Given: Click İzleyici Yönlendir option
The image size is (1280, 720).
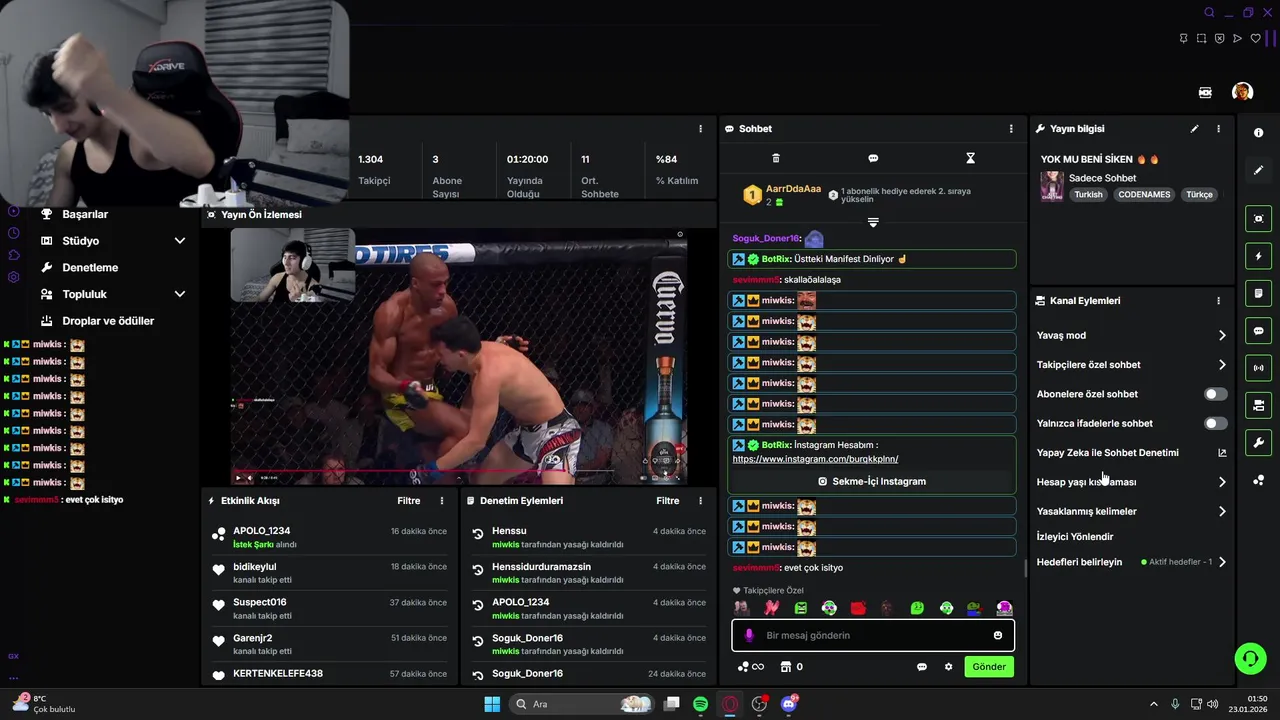Looking at the screenshot, I should tap(1075, 537).
